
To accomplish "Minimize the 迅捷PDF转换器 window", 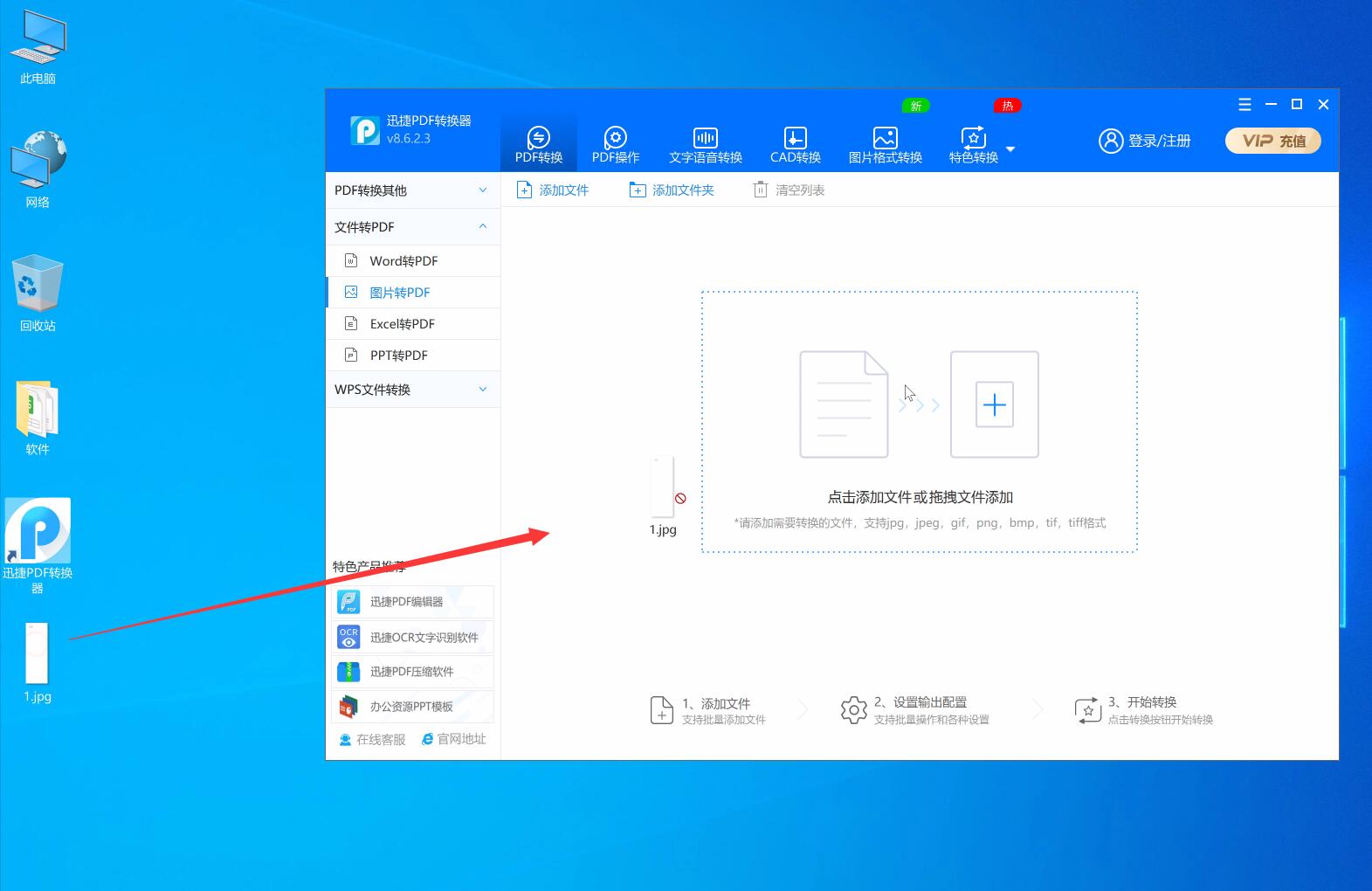I will (1272, 105).
